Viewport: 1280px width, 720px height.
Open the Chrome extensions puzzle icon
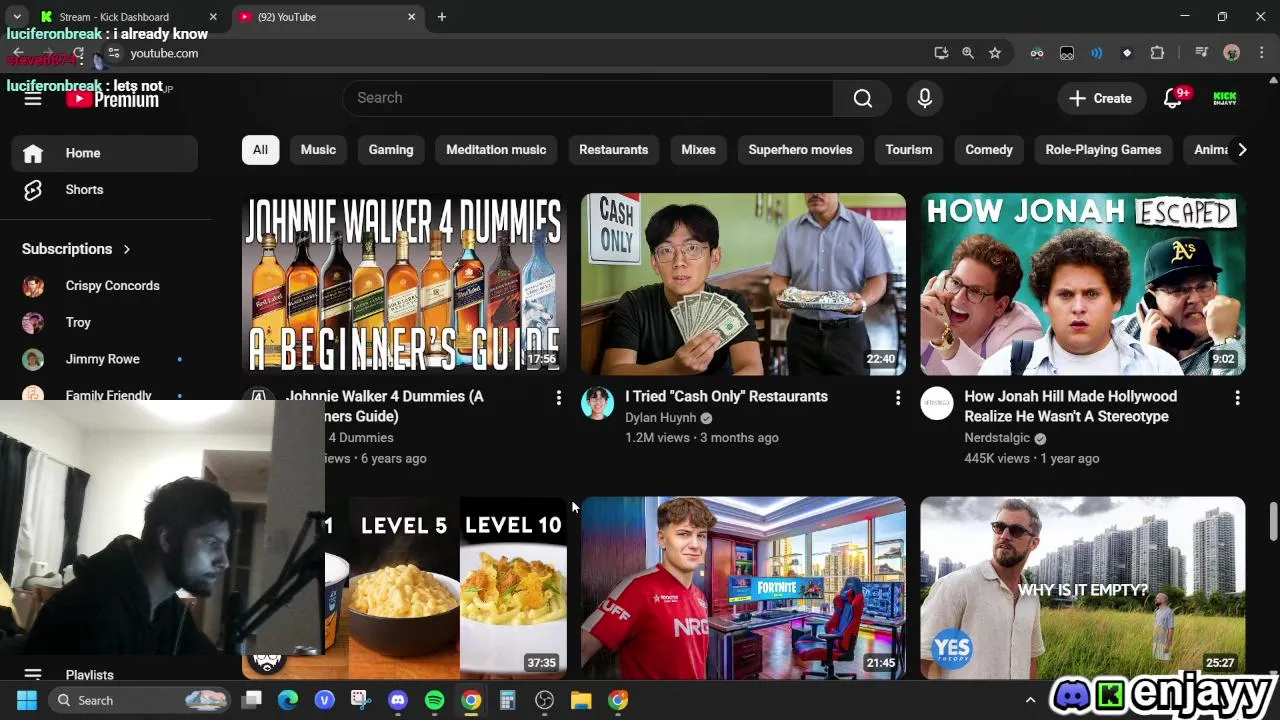1158,53
